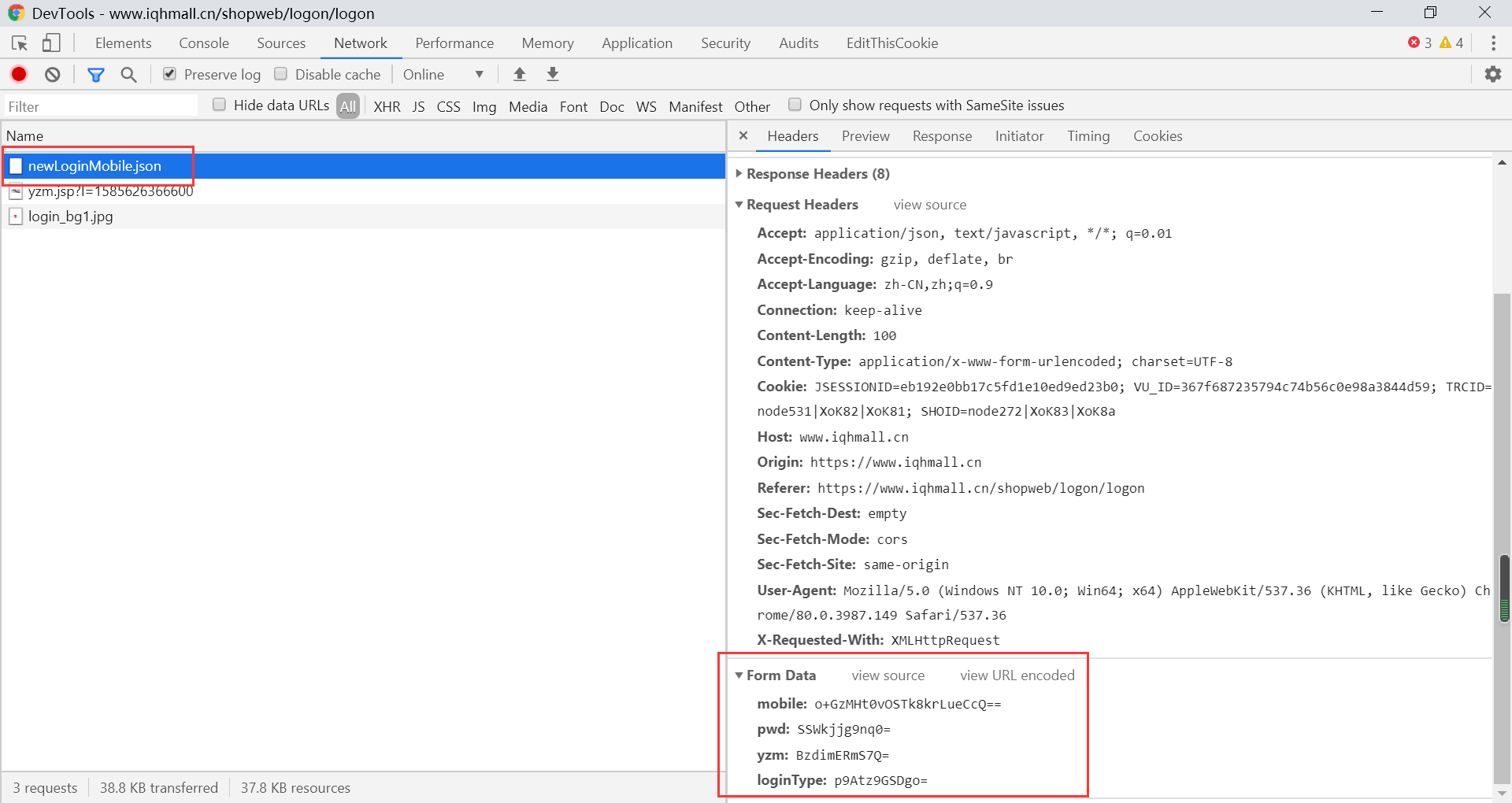Image resolution: width=1512 pixels, height=803 pixels.
Task: Stop recording network log
Action: click(19, 74)
